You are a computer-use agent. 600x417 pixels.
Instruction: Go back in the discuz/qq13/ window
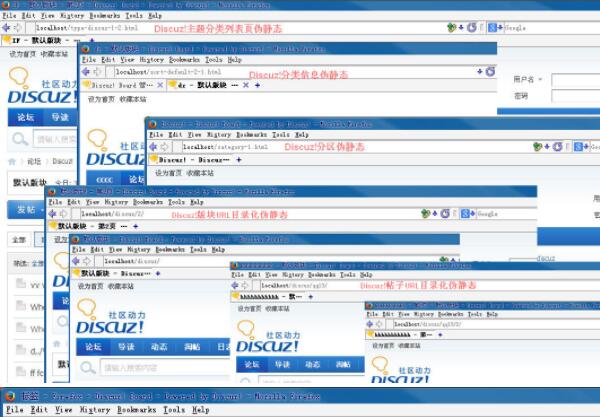click(235, 285)
